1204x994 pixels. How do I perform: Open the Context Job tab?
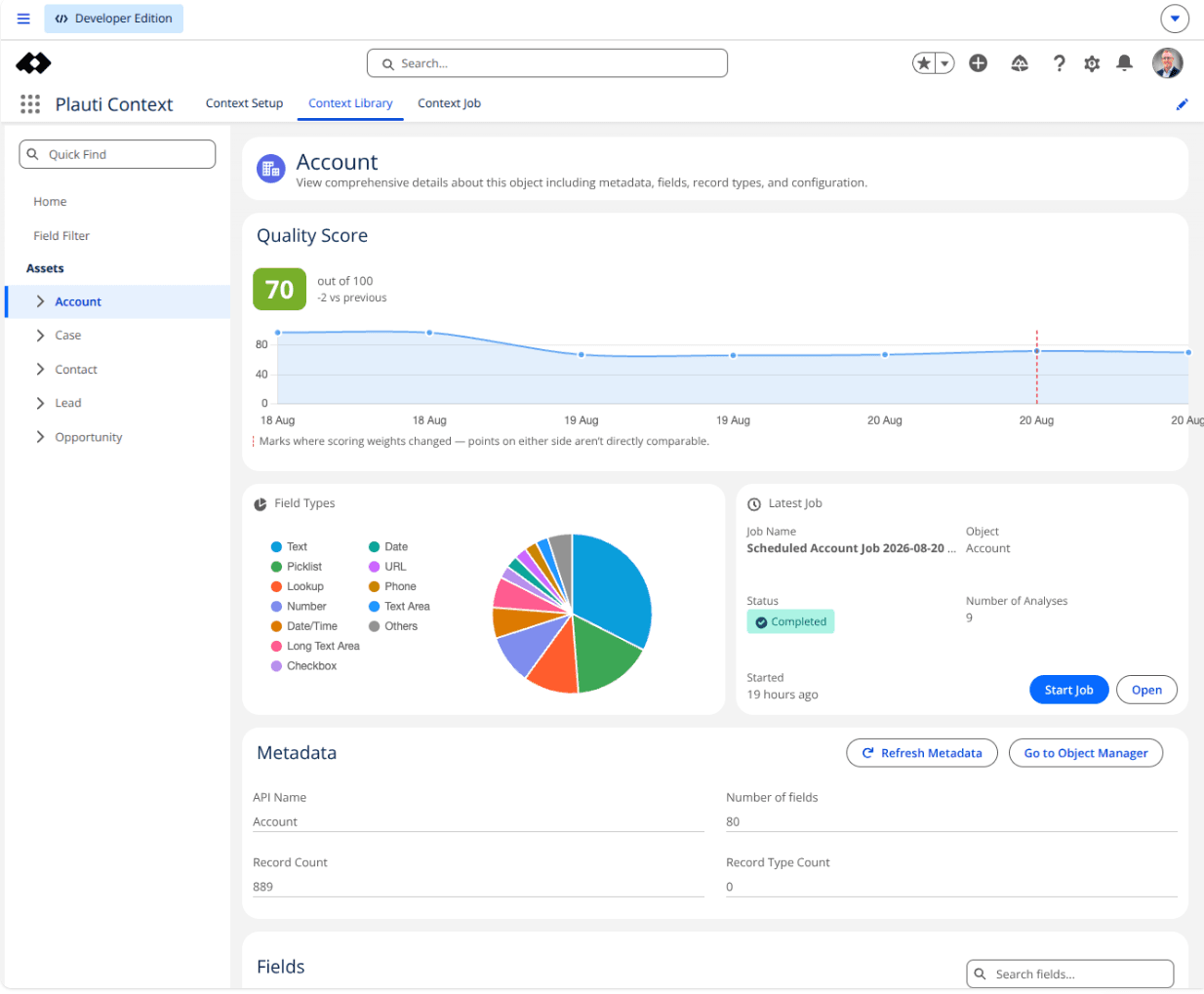pyautogui.click(x=449, y=103)
